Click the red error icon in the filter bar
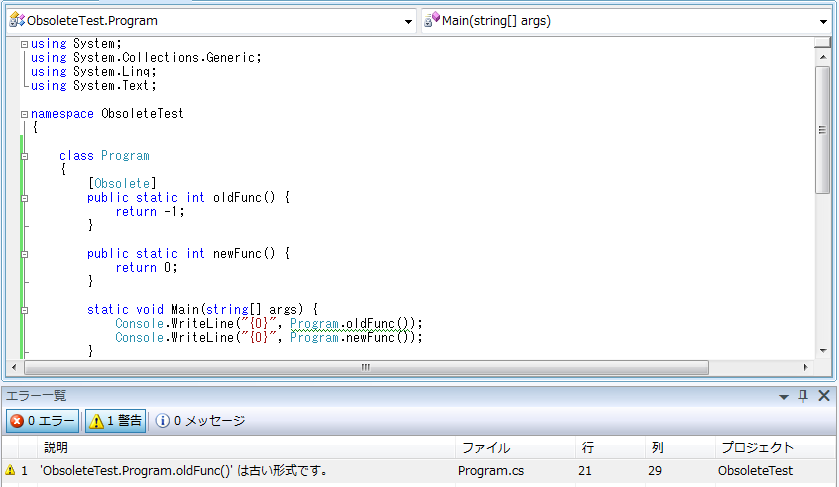Viewport: 839px width, 487px height. coord(17,421)
